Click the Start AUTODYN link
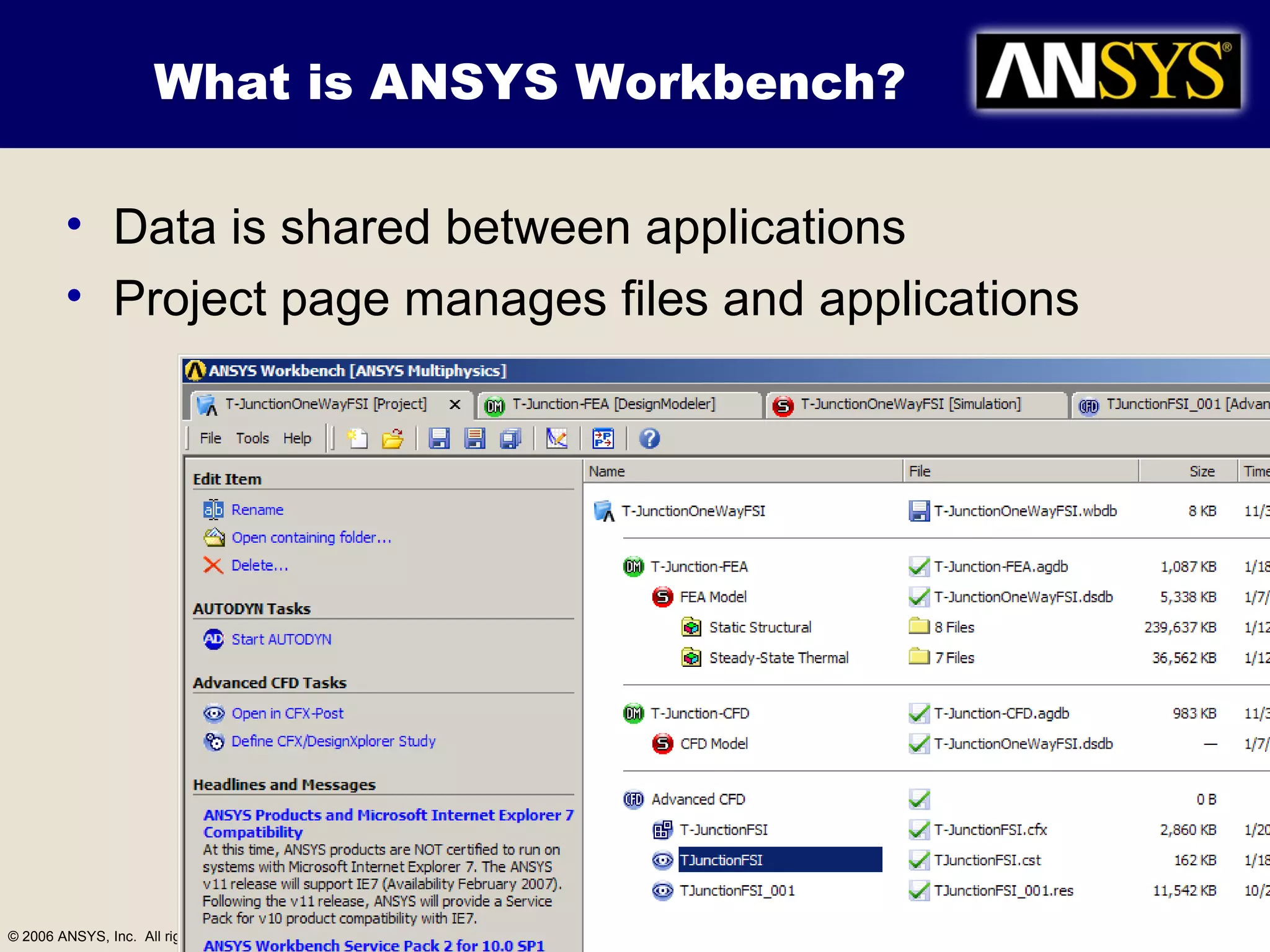1270x952 pixels. coord(282,639)
